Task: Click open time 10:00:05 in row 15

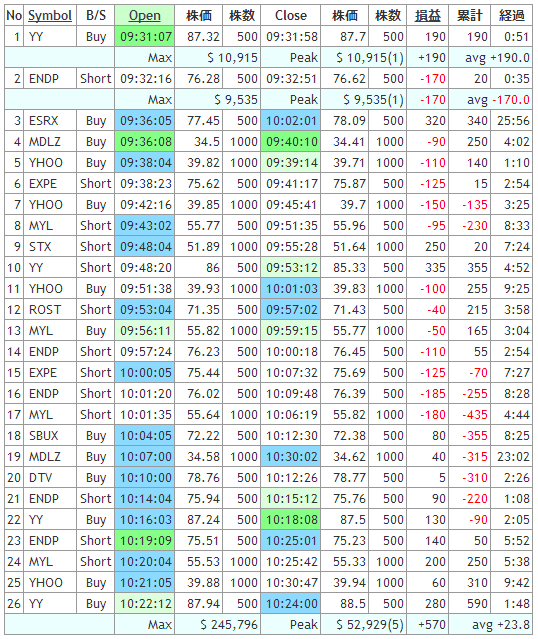Action: 145,372
